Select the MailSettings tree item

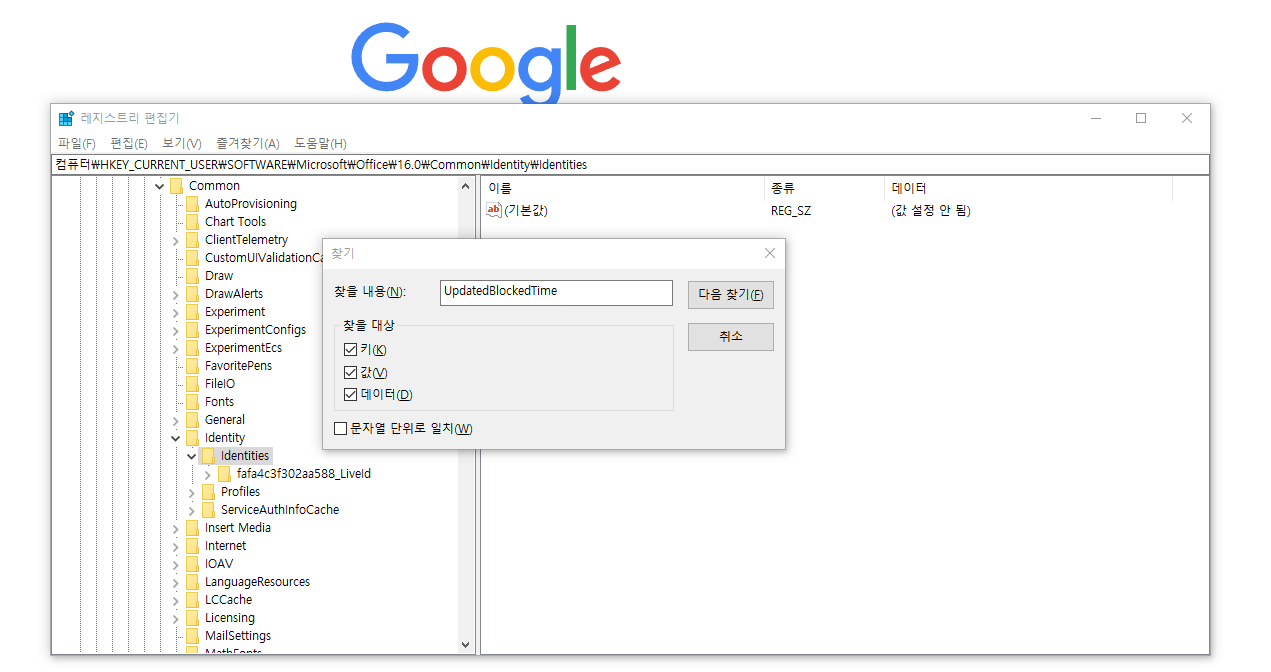coord(238,636)
